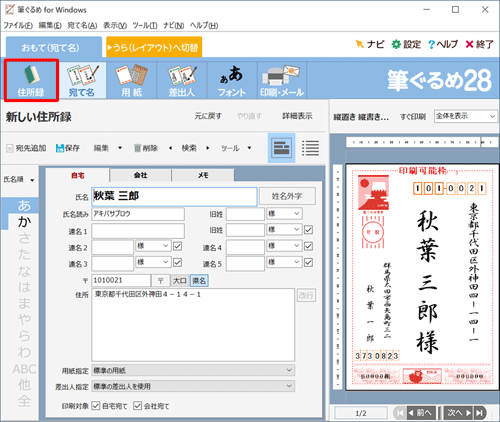Expand the 編集 dropdown arrow
The image size is (500, 422).
click(x=120, y=148)
